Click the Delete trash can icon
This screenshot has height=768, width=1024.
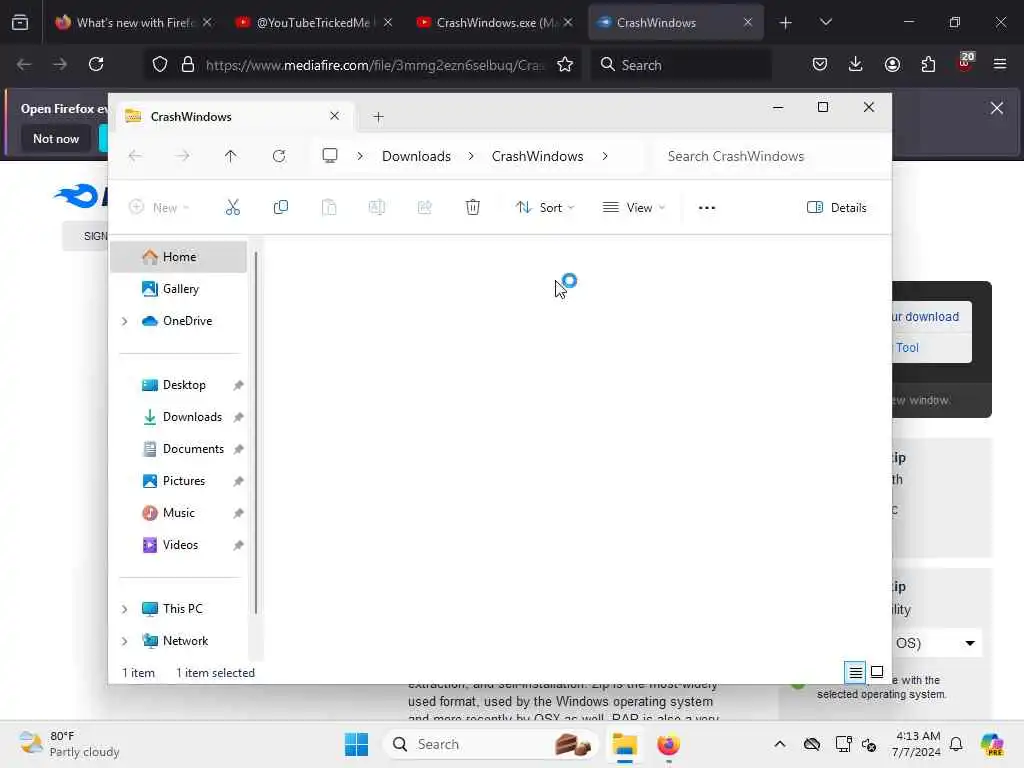473,208
